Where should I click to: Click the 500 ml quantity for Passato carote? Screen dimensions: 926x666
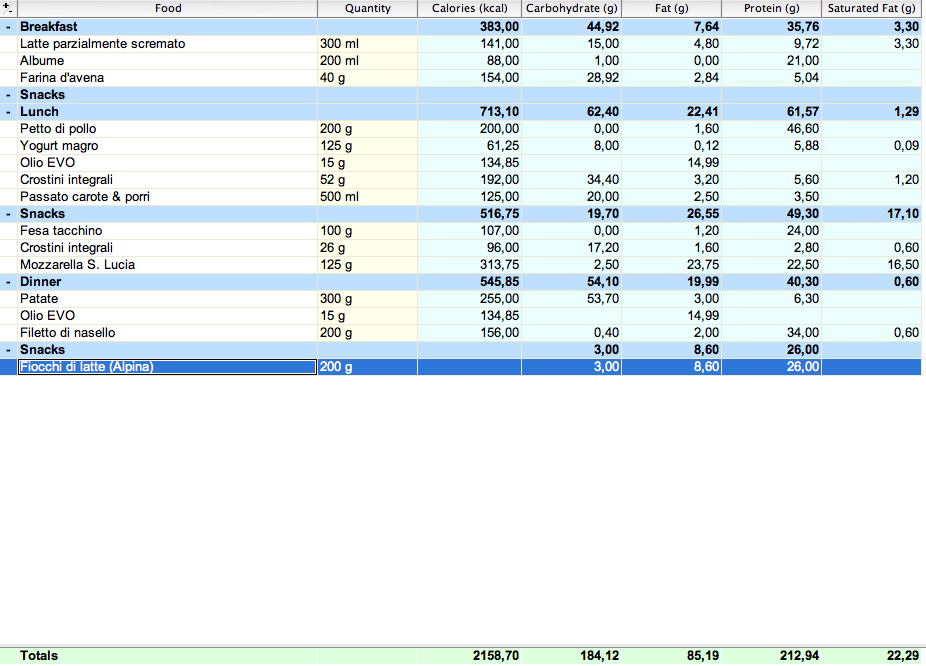pos(339,197)
